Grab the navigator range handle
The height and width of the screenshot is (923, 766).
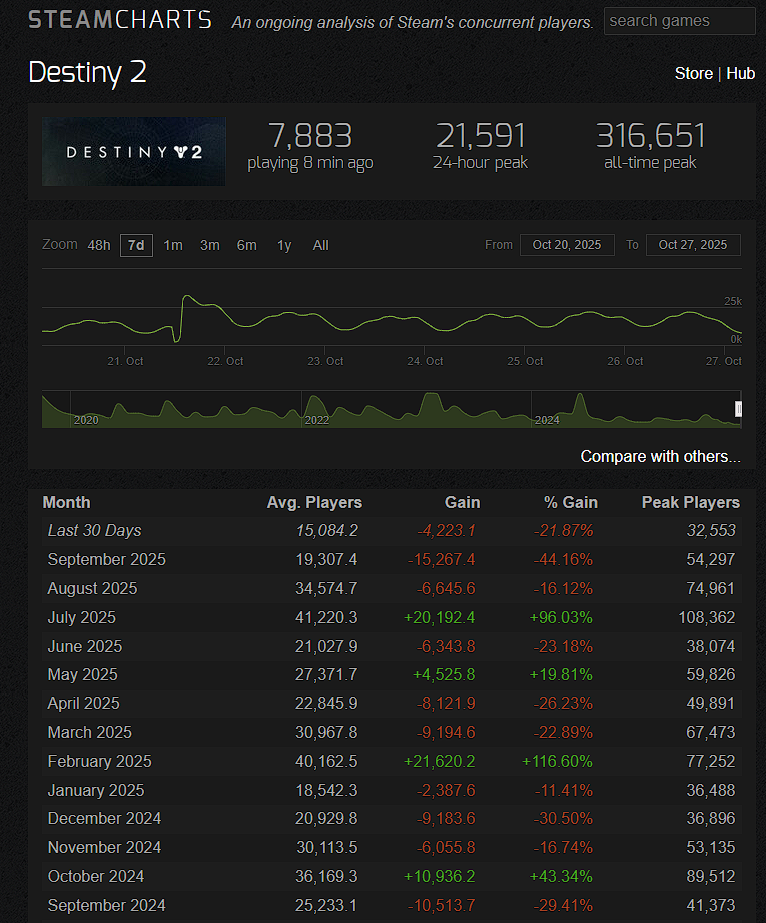click(738, 409)
